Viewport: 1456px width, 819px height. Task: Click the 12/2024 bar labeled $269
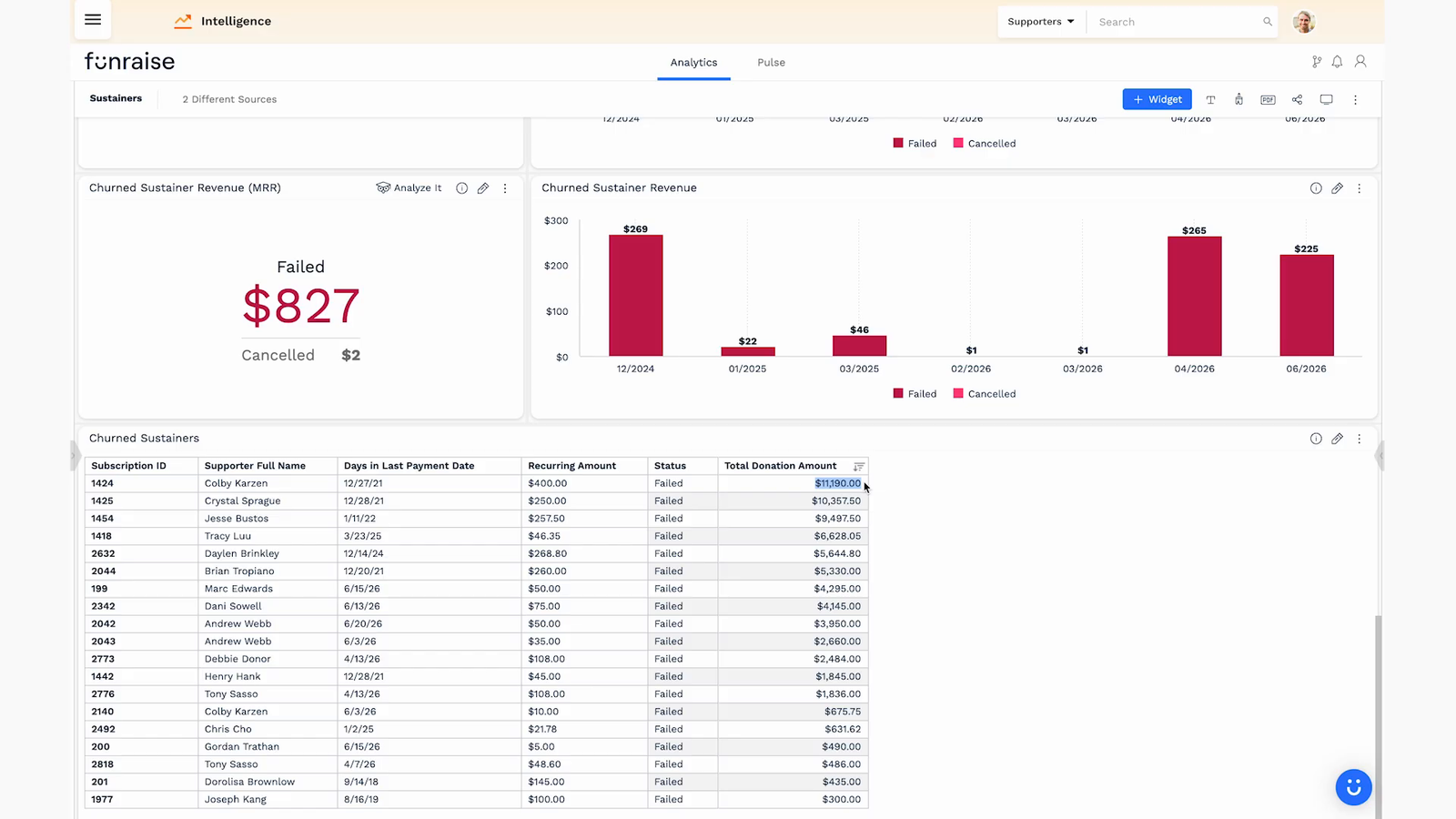point(635,296)
